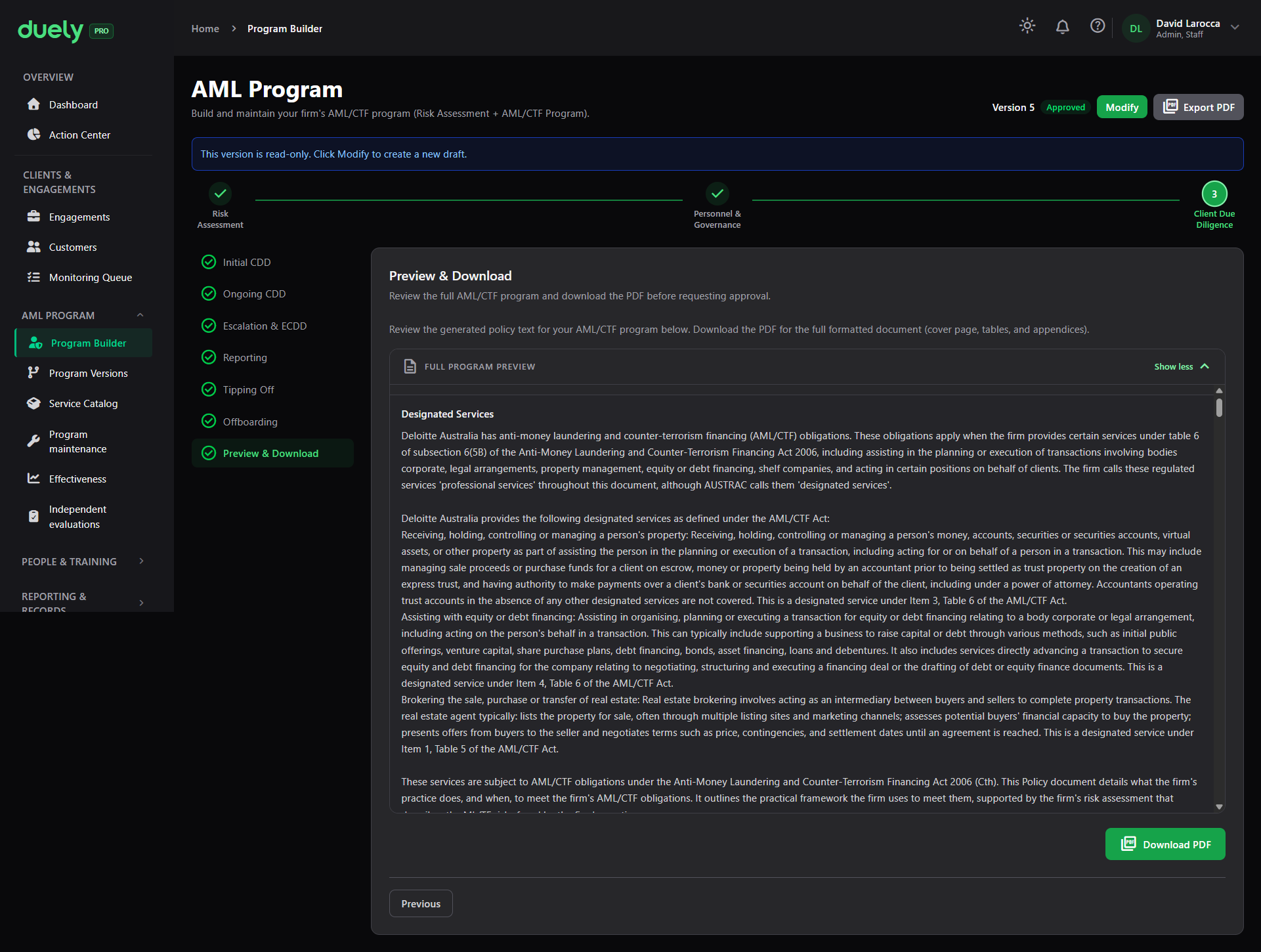Collapse the preview with Show less

click(x=1182, y=366)
